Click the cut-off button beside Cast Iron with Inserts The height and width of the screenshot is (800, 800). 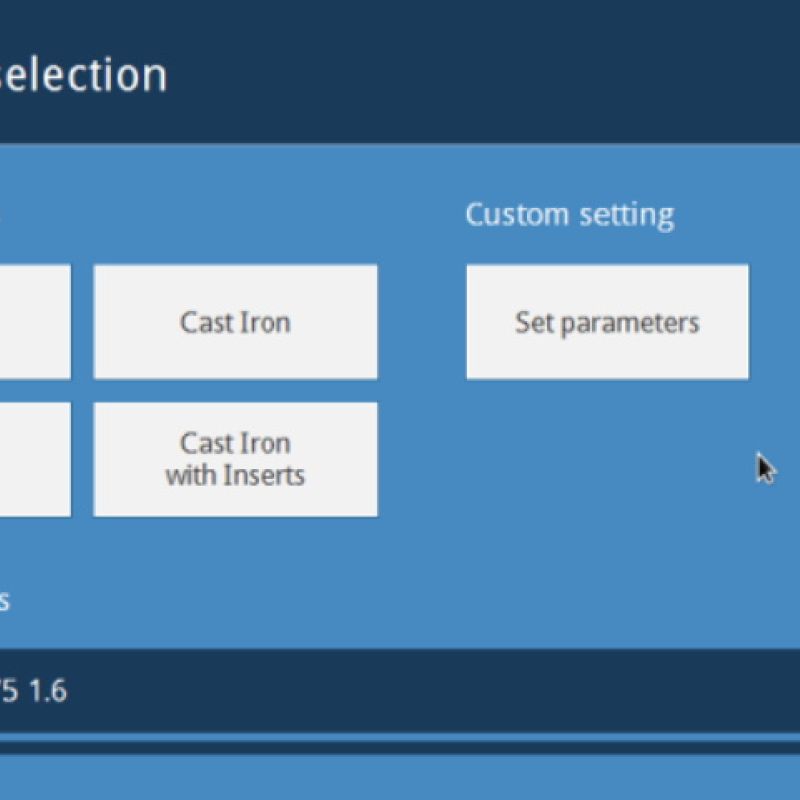(x=34, y=459)
